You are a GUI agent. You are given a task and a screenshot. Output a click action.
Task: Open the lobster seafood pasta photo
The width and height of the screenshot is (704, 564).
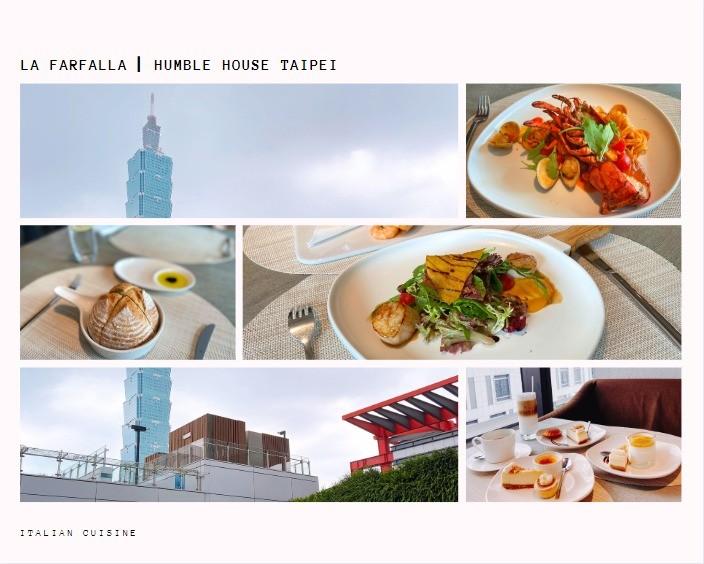573,150
